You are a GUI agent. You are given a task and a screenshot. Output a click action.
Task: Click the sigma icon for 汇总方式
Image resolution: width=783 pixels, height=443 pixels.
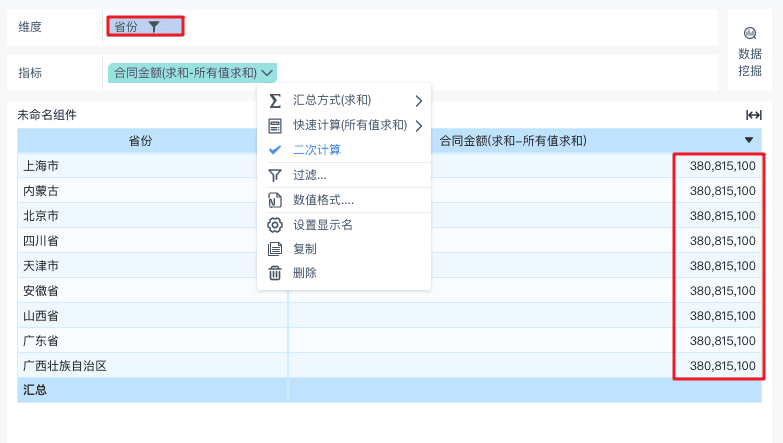pyautogui.click(x=275, y=101)
